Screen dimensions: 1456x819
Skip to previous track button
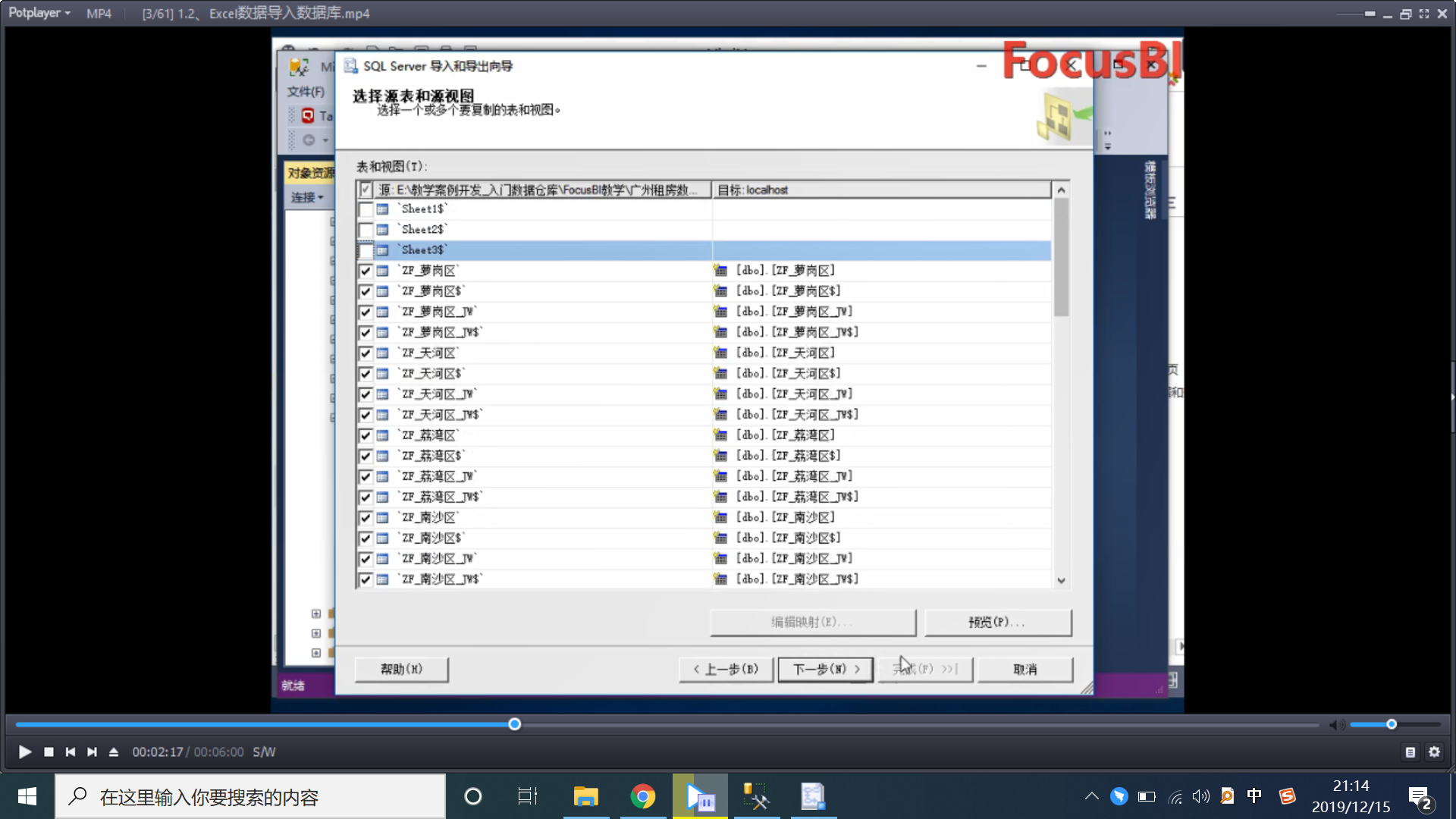point(71,752)
